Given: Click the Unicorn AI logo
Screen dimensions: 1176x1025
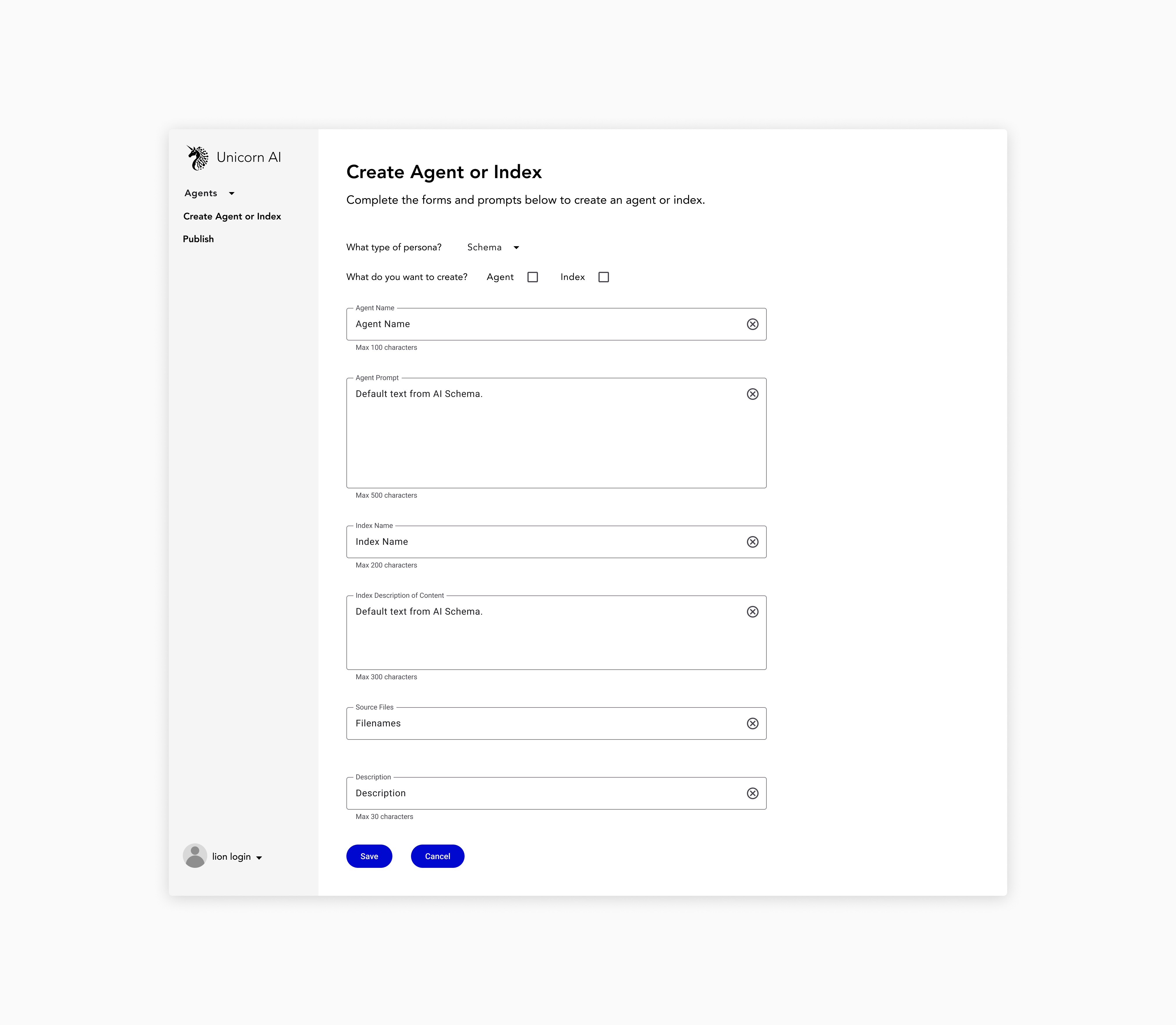Looking at the screenshot, I should click(198, 158).
